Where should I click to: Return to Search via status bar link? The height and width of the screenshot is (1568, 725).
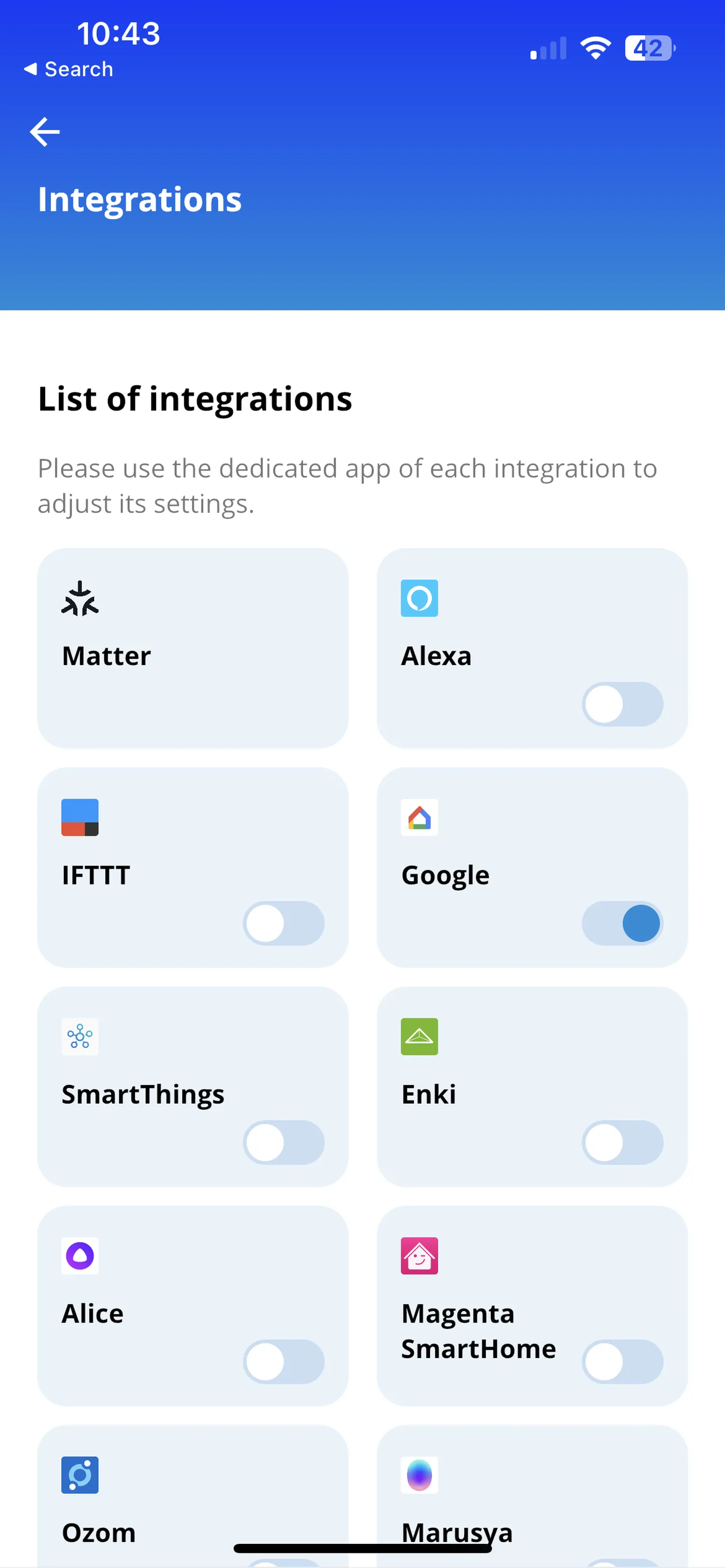(x=68, y=69)
